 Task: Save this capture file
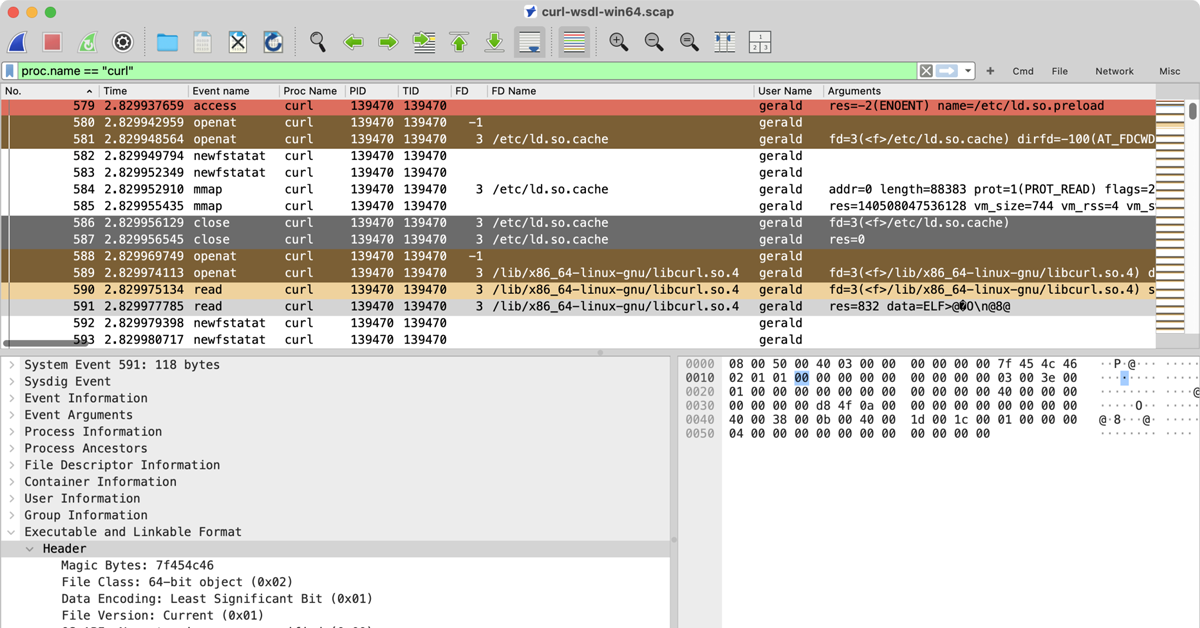[202, 42]
